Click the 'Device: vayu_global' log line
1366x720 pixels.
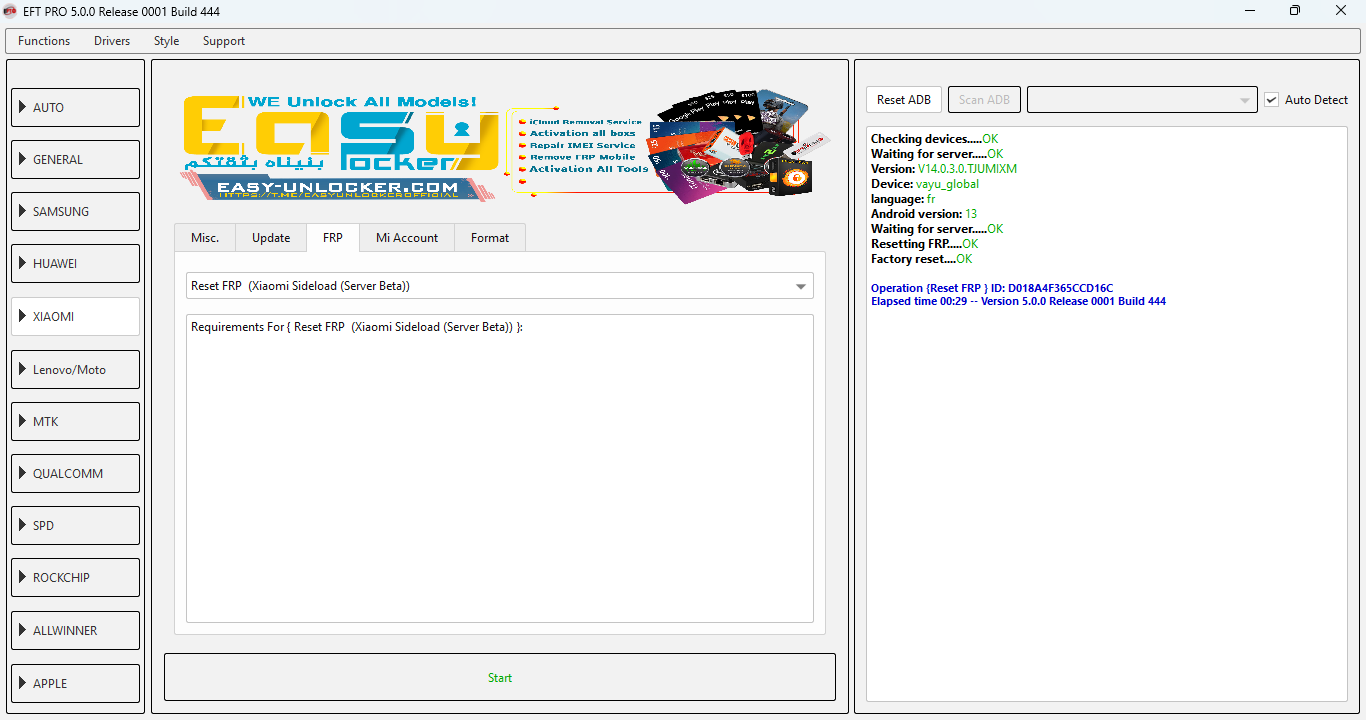925,184
